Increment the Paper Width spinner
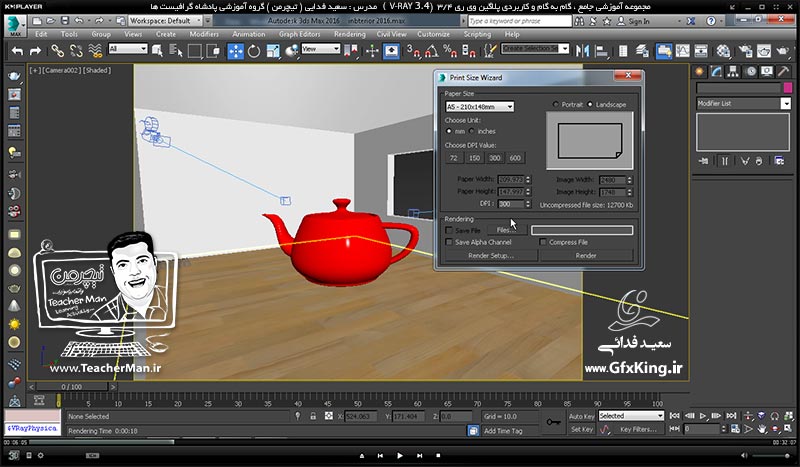 (528, 177)
